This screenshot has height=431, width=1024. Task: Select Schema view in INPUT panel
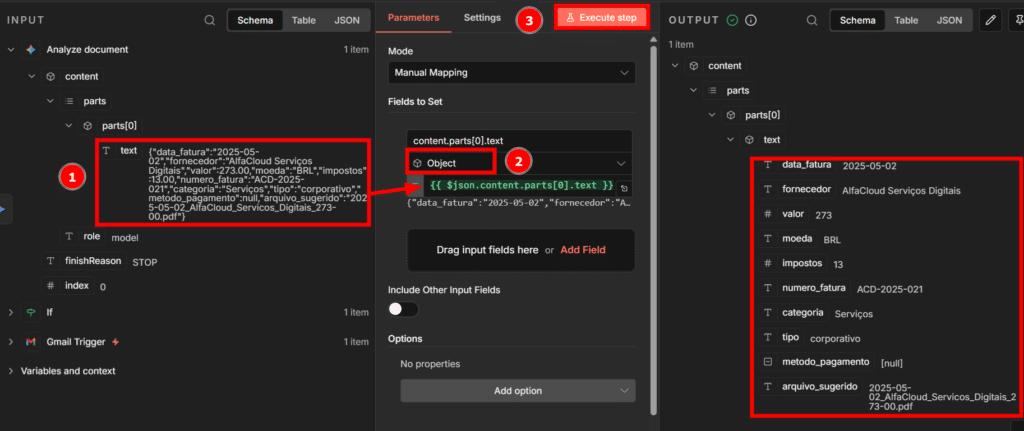tap(255, 20)
